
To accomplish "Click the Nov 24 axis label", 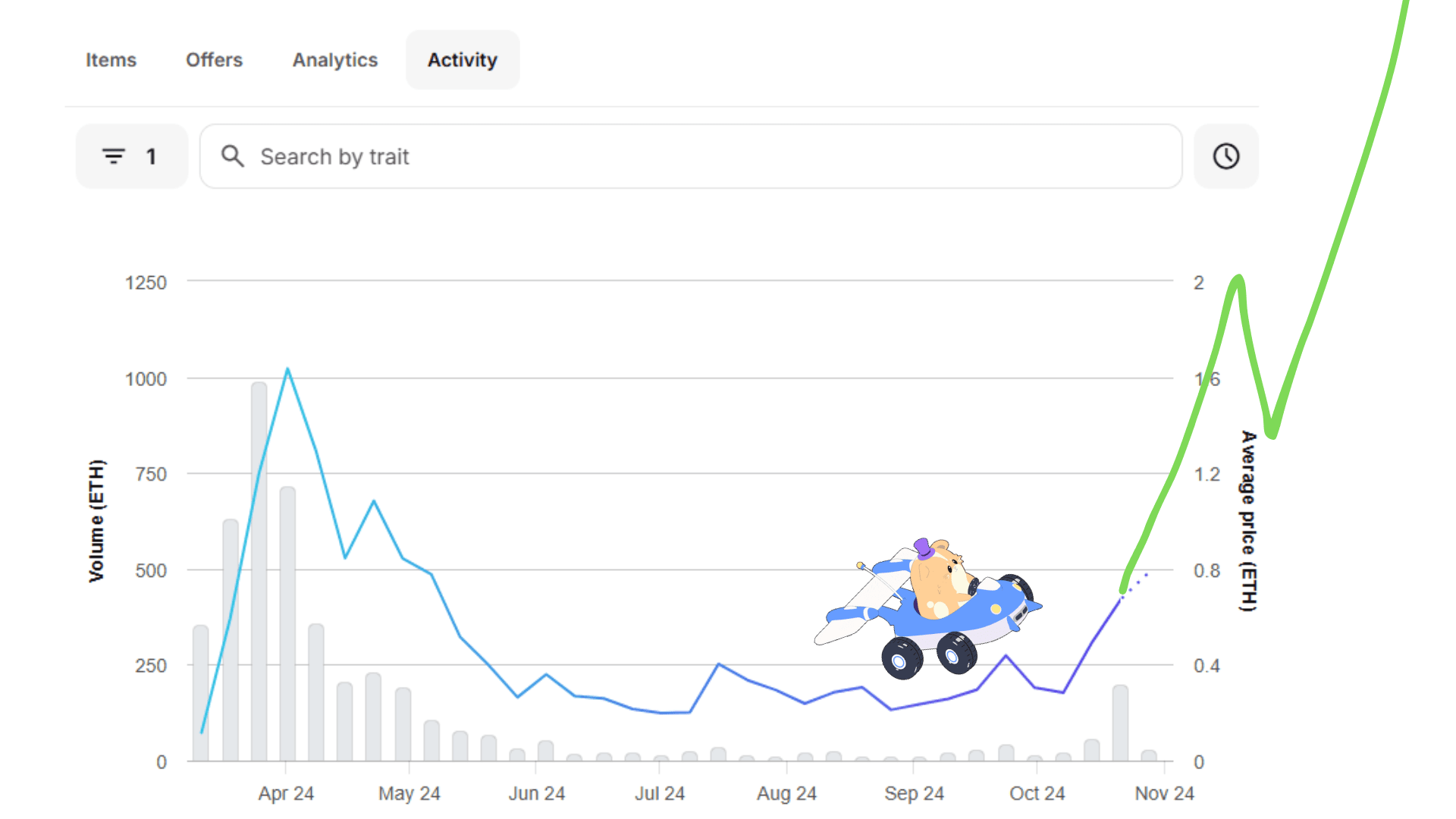I will [x=1163, y=793].
